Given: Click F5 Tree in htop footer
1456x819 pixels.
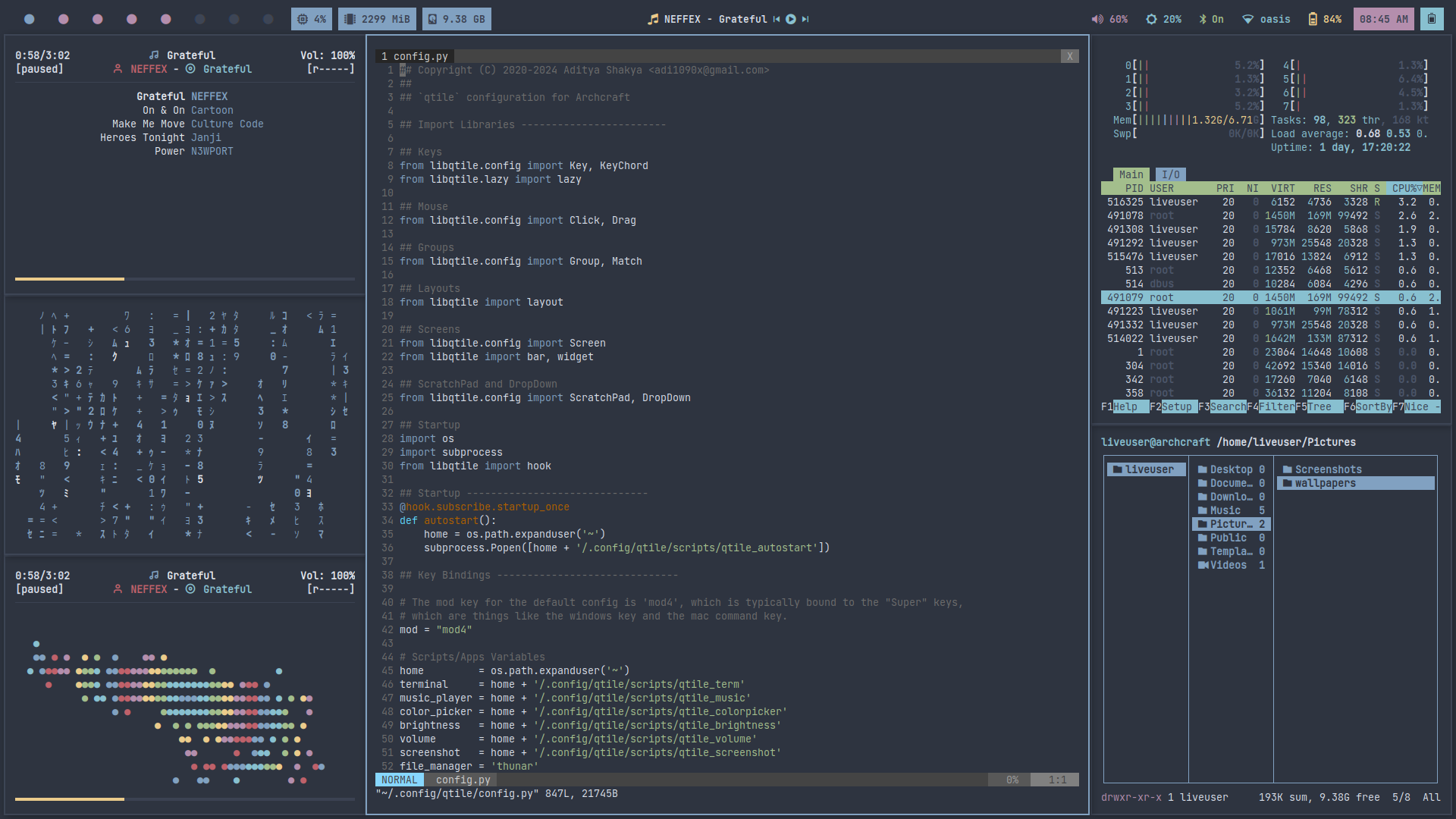Looking at the screenshot, I should [x=1319, y=406].
